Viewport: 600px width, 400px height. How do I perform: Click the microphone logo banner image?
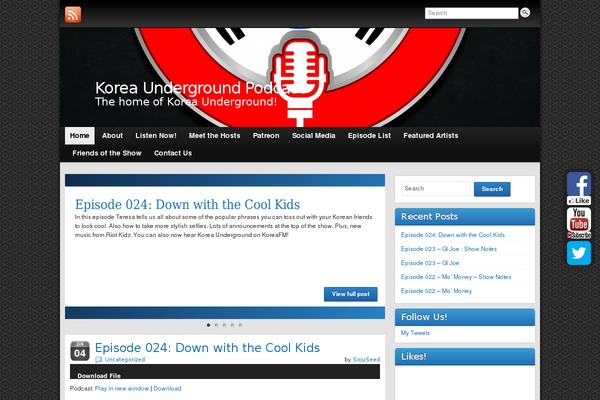pos(300,77)
